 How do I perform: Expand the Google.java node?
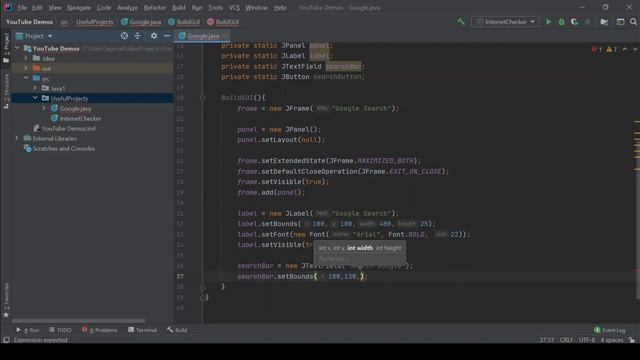pyautogui.click(x=44, y=108)
